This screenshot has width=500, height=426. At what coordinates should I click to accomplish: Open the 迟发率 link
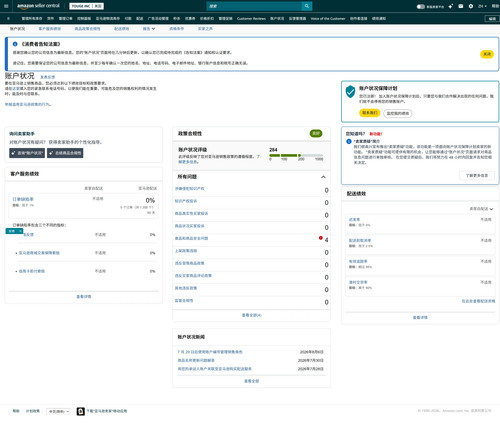click(354, 219)
